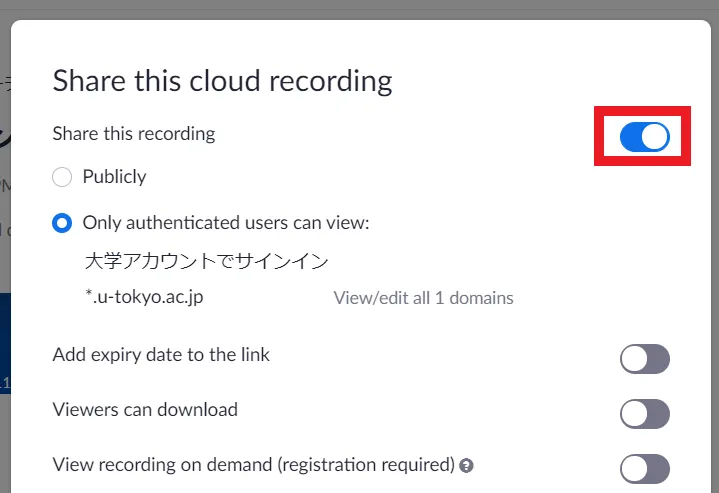Click the "Viewers can download" label text
The height and width of the screenshot is (493, 719).
point(144,409)
